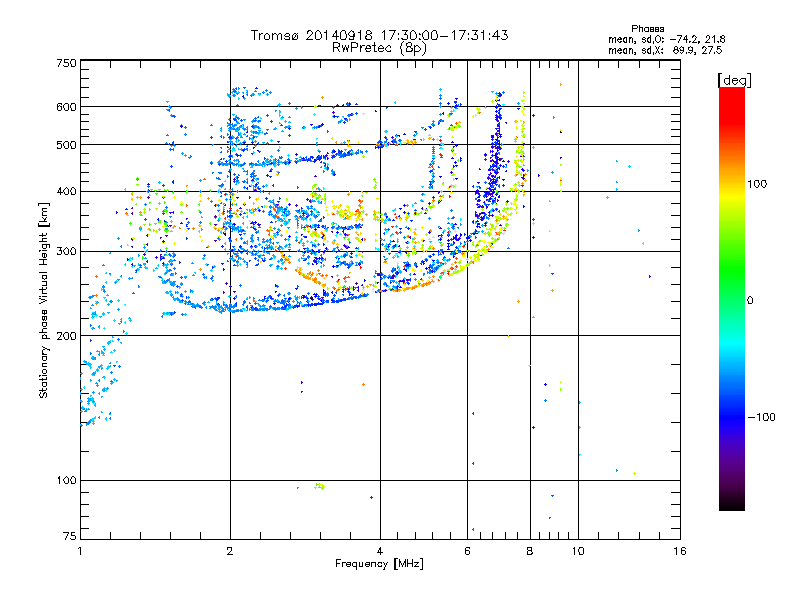The width and height of the screenshot is (800, 600).
Task: Click the x-axis tick label '16'
Action: 680,551
